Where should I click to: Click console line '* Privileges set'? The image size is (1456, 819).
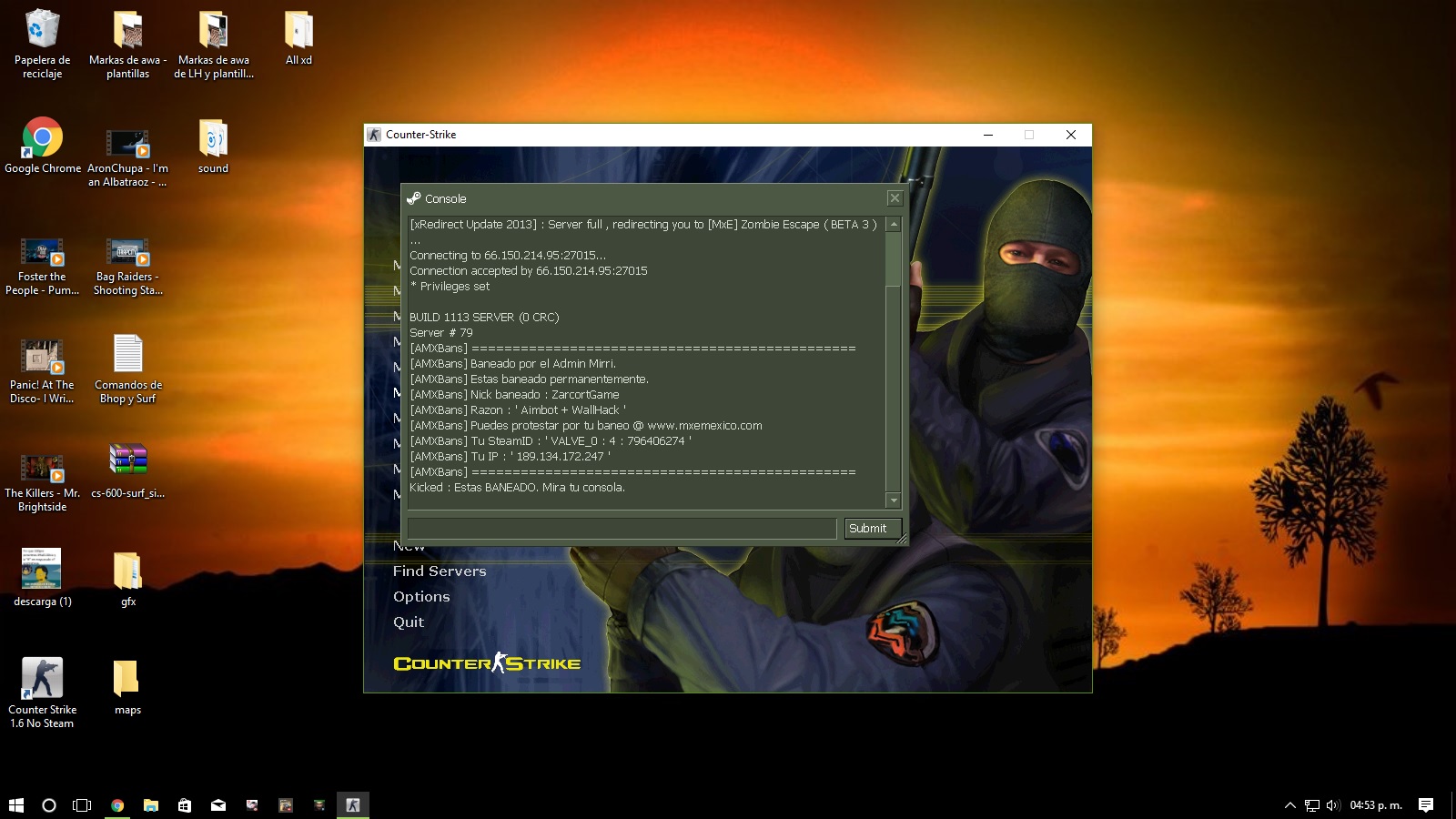450,286
